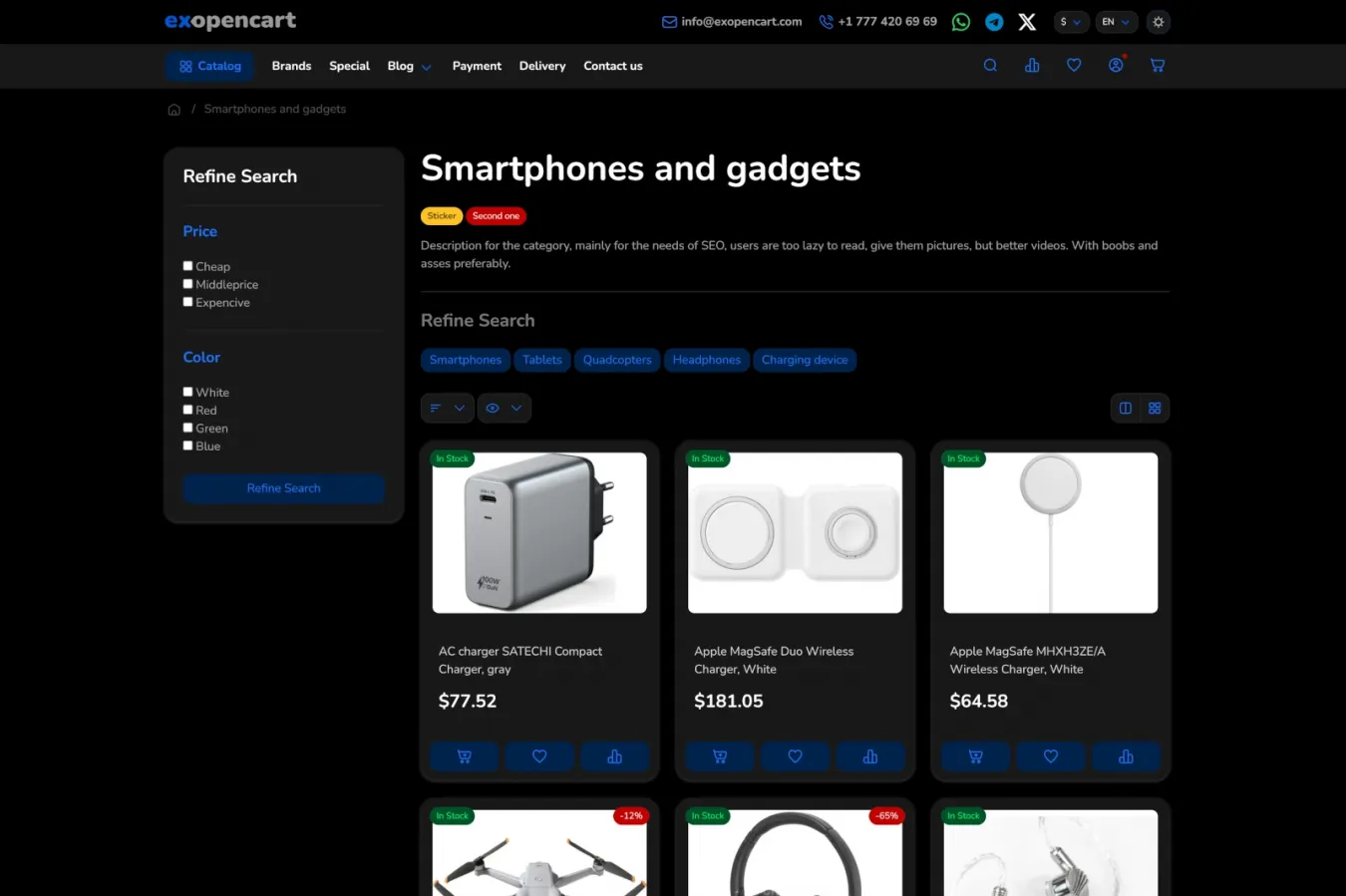Tick the Green color checkbox
Image resolution: width=1346 pixels, height=896 pixels.
click(x=187, y=428)
